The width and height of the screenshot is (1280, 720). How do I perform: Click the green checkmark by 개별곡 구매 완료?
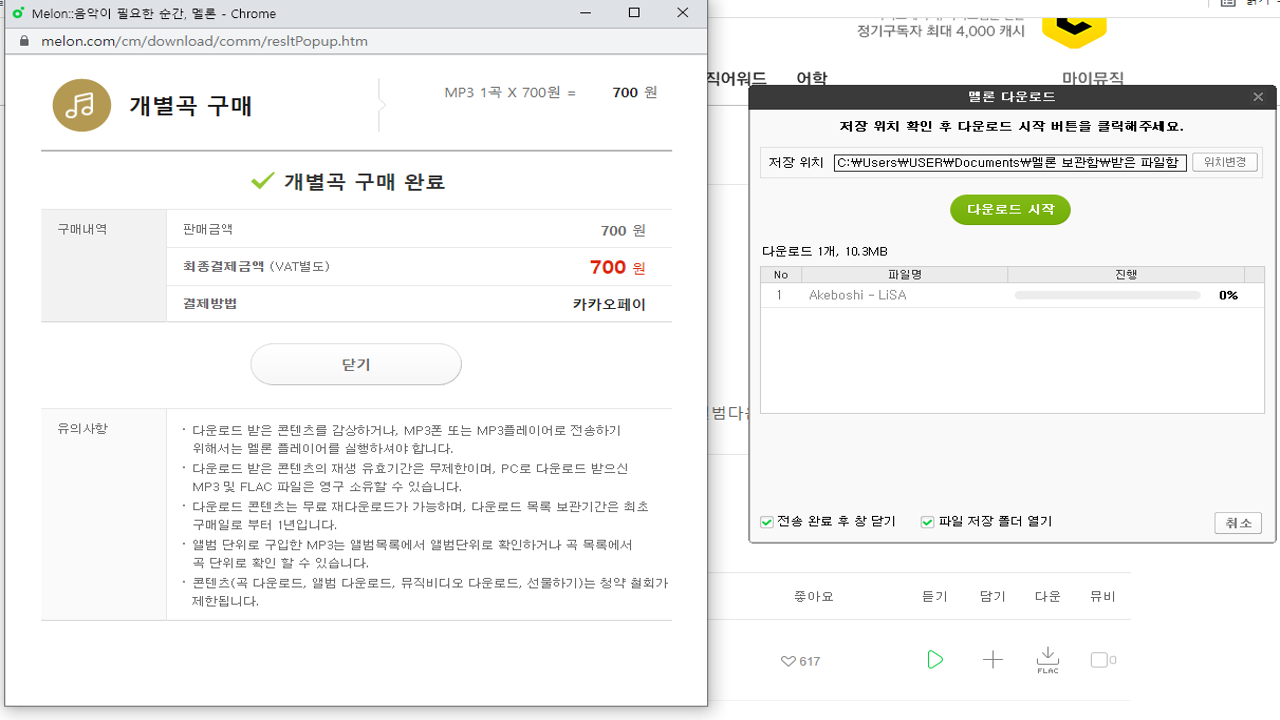click(263, 181)
